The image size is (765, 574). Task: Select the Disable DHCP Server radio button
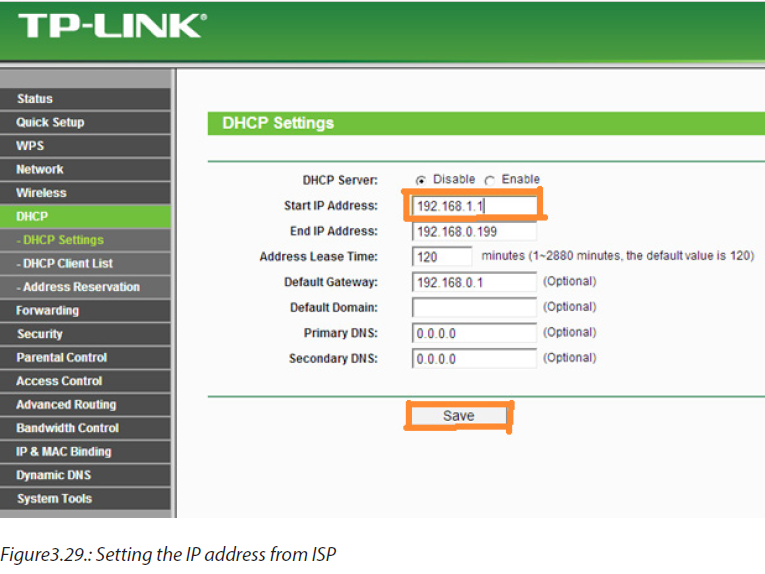421,180
